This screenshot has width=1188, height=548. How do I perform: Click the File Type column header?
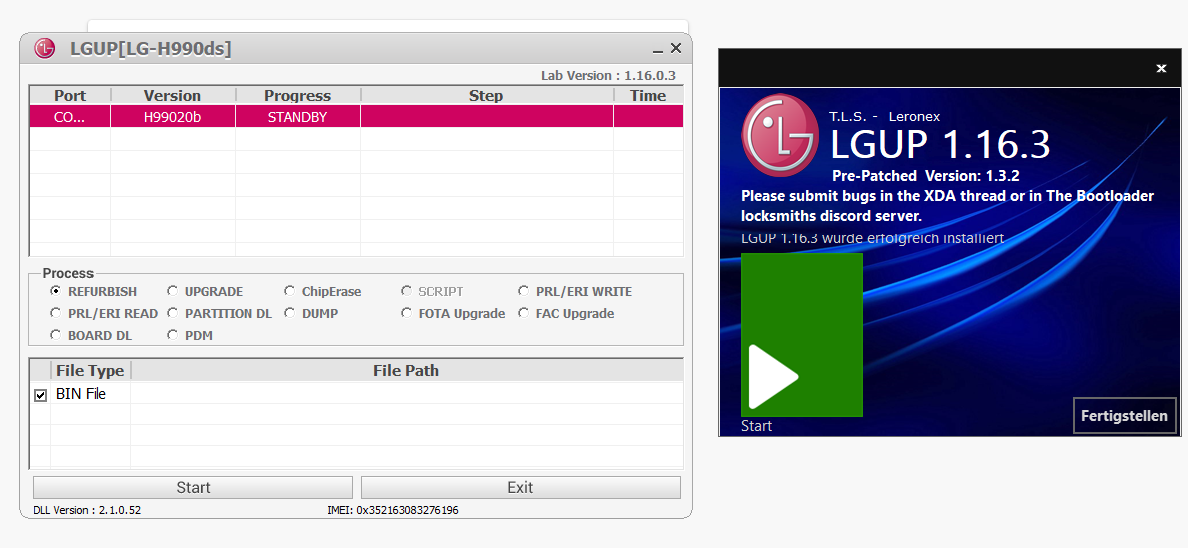click(90, 371)
